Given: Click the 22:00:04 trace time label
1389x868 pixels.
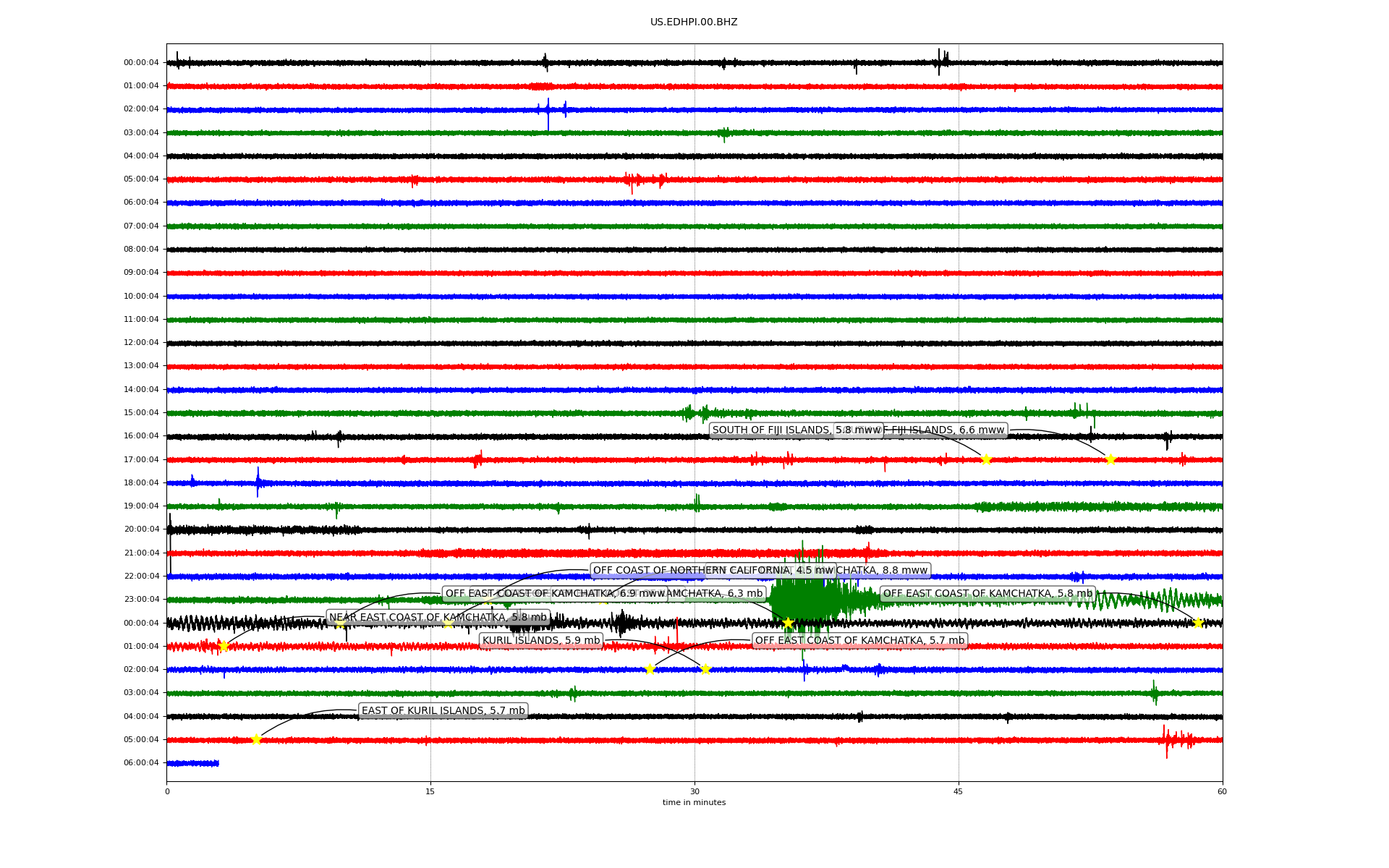Looking at the screenshot, I should pos(141,576).
